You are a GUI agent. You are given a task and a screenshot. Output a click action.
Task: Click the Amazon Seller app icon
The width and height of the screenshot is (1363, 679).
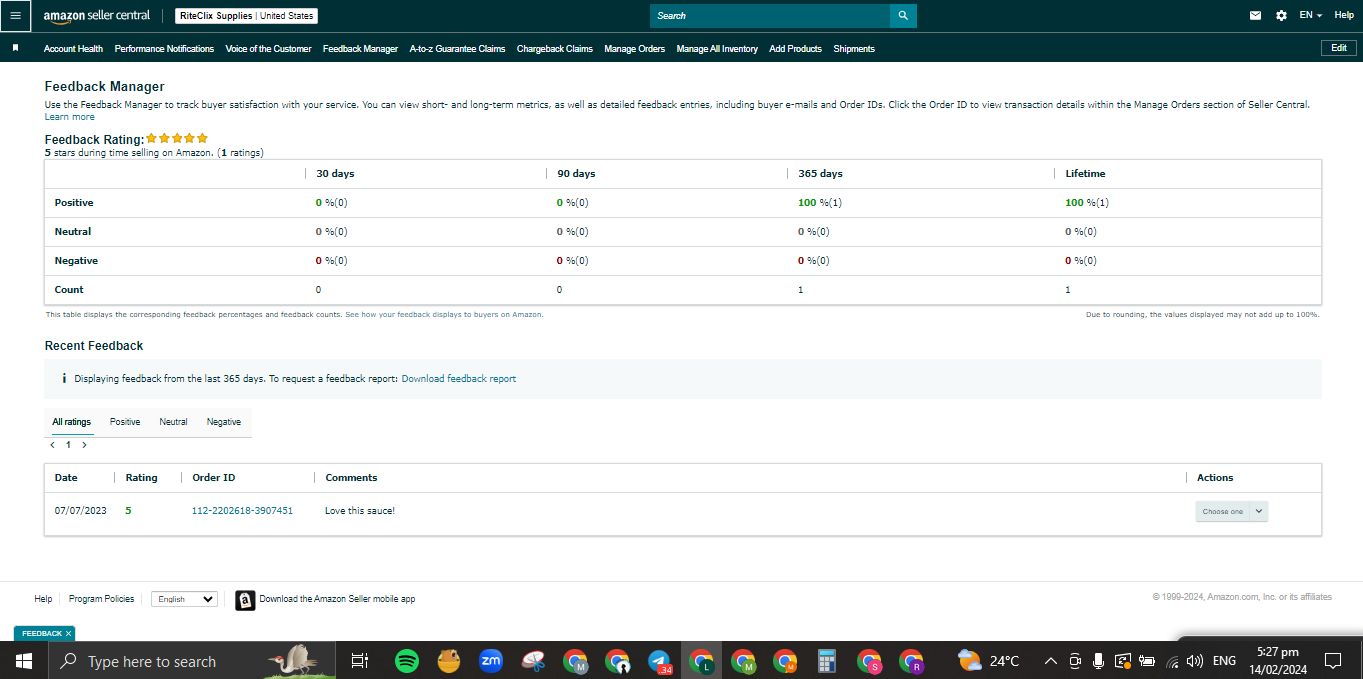(x=245, y=600)
